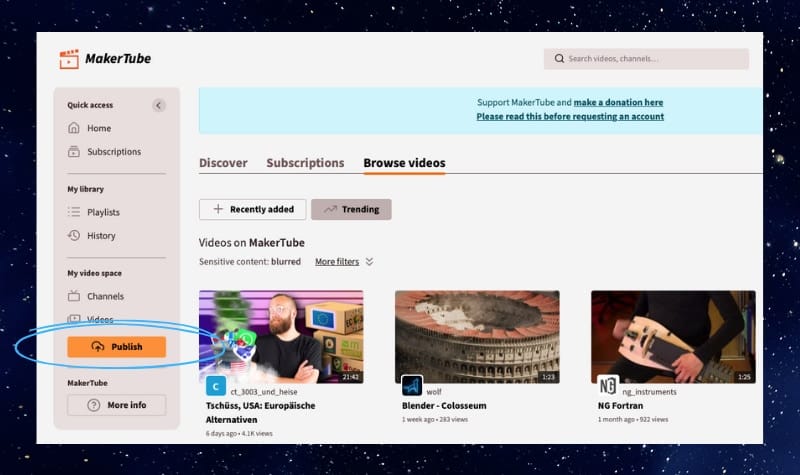Click the ct_3003_und_heise channel avatar

tap(216, 386)
